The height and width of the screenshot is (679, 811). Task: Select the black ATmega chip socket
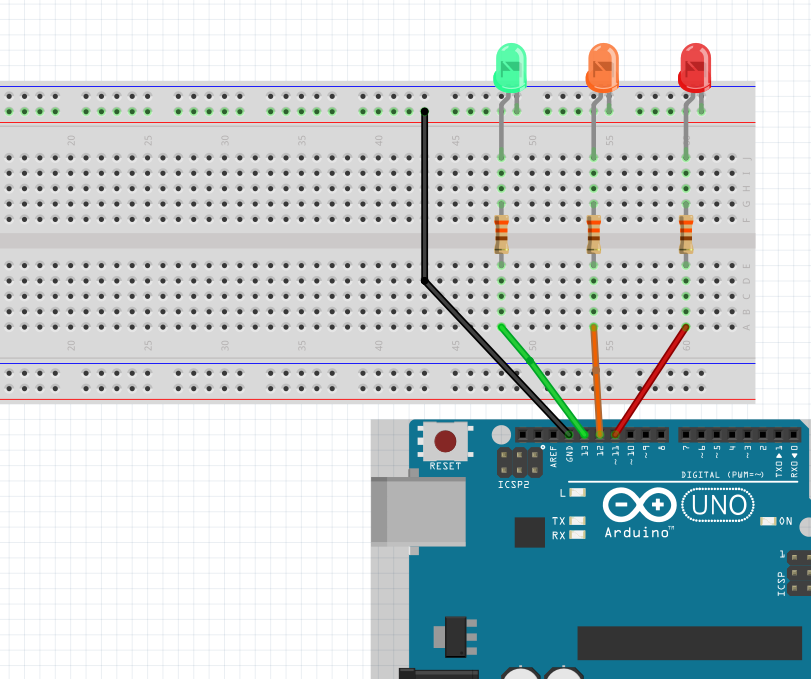(x=689, y=643)
